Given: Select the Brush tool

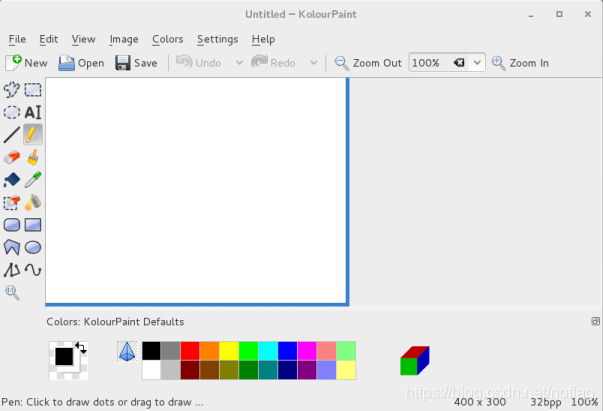Looking at the screenshot, I should (x=33, y=157).
